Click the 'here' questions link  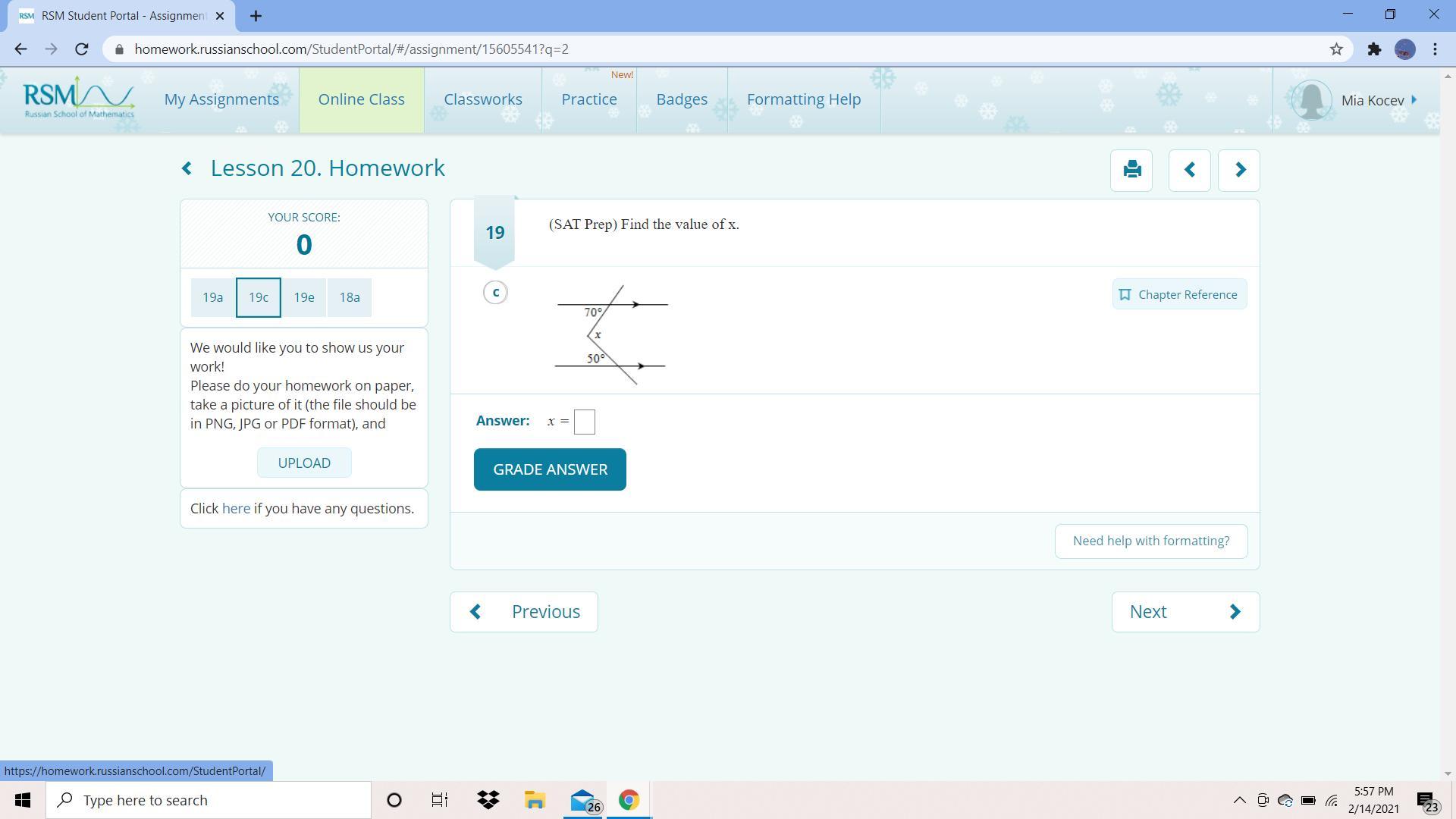point(236,509)
